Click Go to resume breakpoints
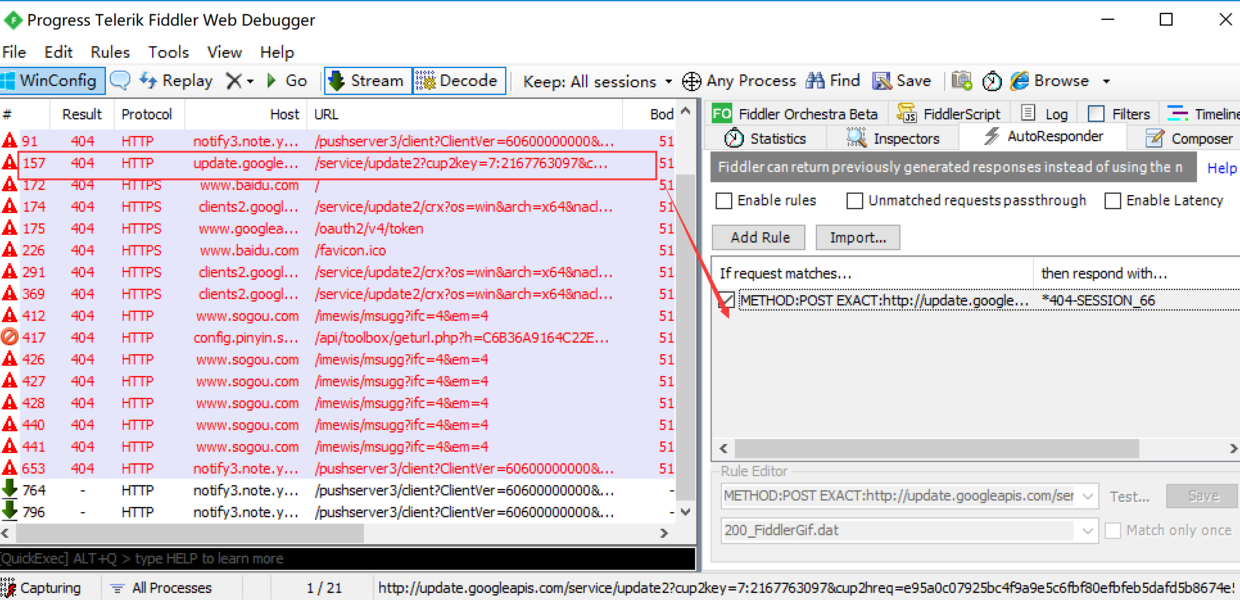This screenshot has width=1240, height=600. (286, 81)
